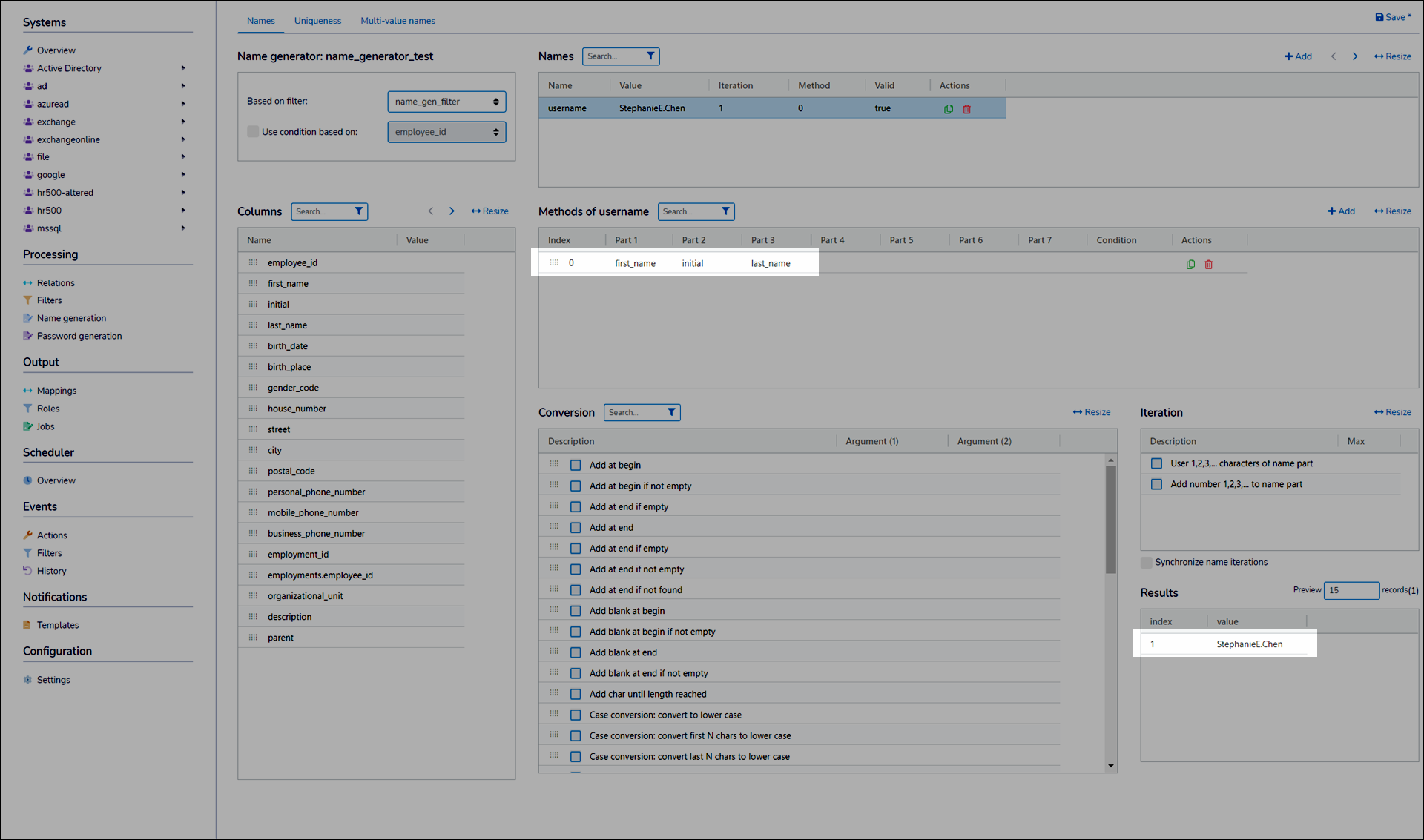
Task: Click filter icon in Methods search
Action: pyautogui.click(x=725, y=211)
